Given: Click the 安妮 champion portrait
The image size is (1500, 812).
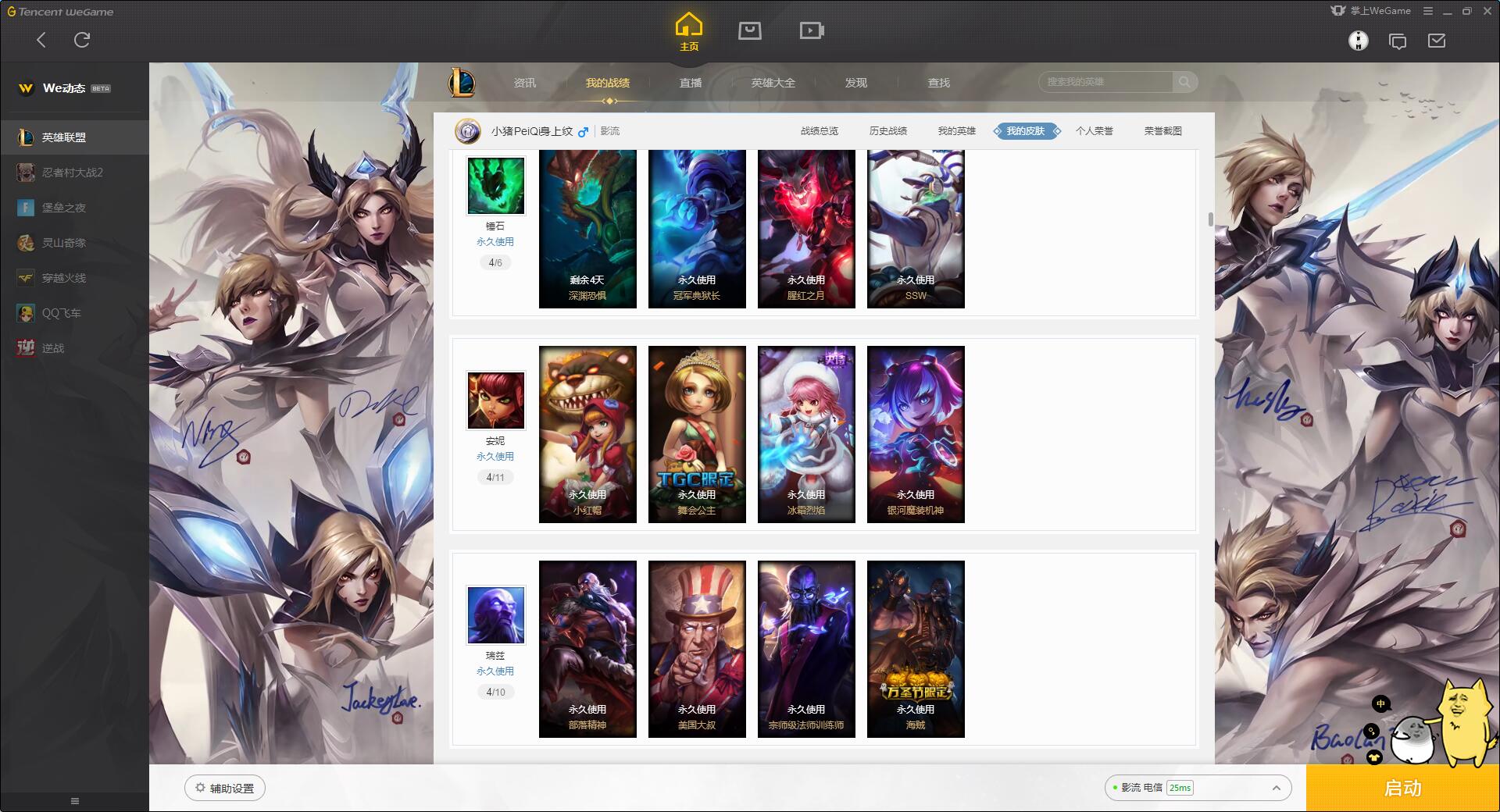Looking at the screenshot, I should 495,401.
